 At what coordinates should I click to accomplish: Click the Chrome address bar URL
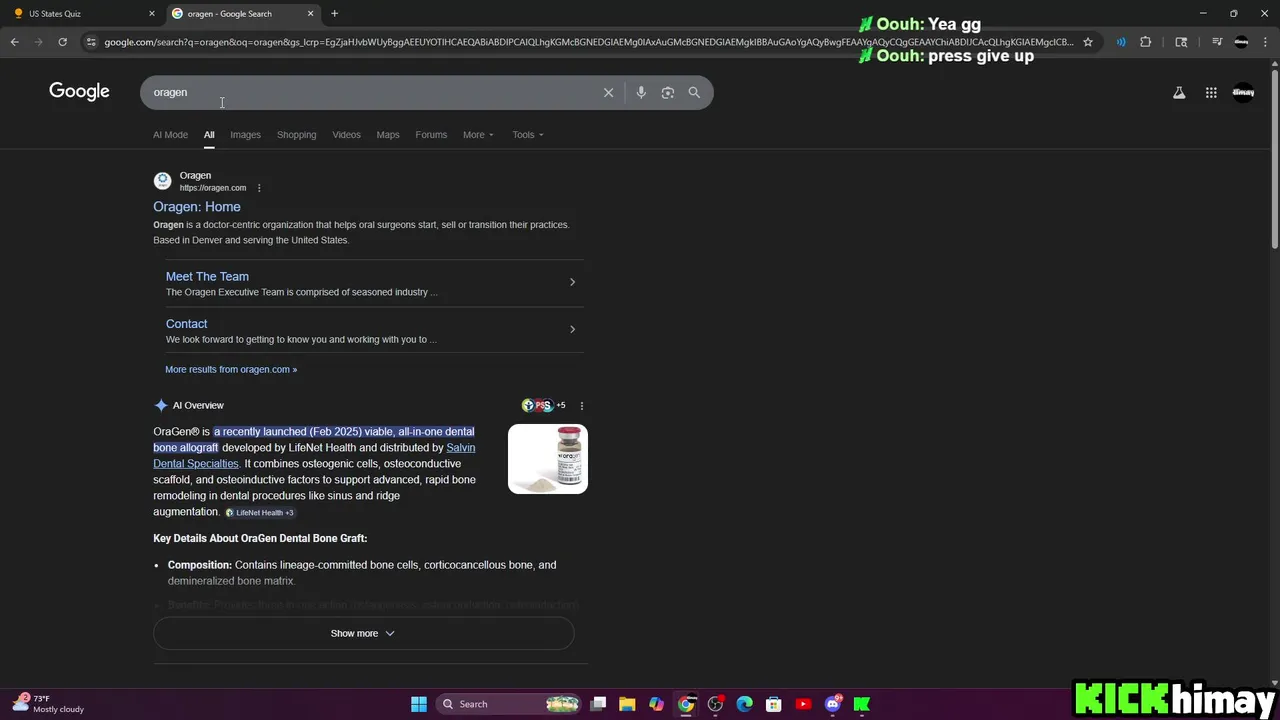[x=588, y=42]
